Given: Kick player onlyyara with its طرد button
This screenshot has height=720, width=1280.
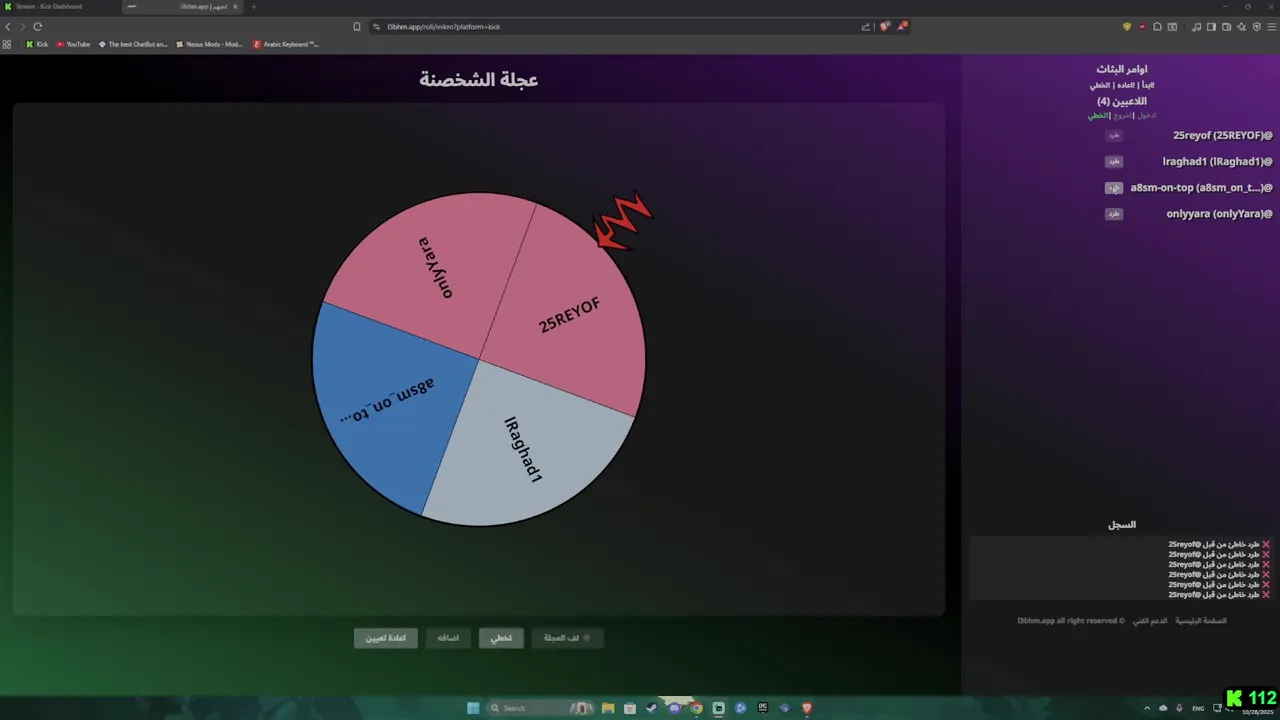Looking at the screenshot, I should [1114, 214].
